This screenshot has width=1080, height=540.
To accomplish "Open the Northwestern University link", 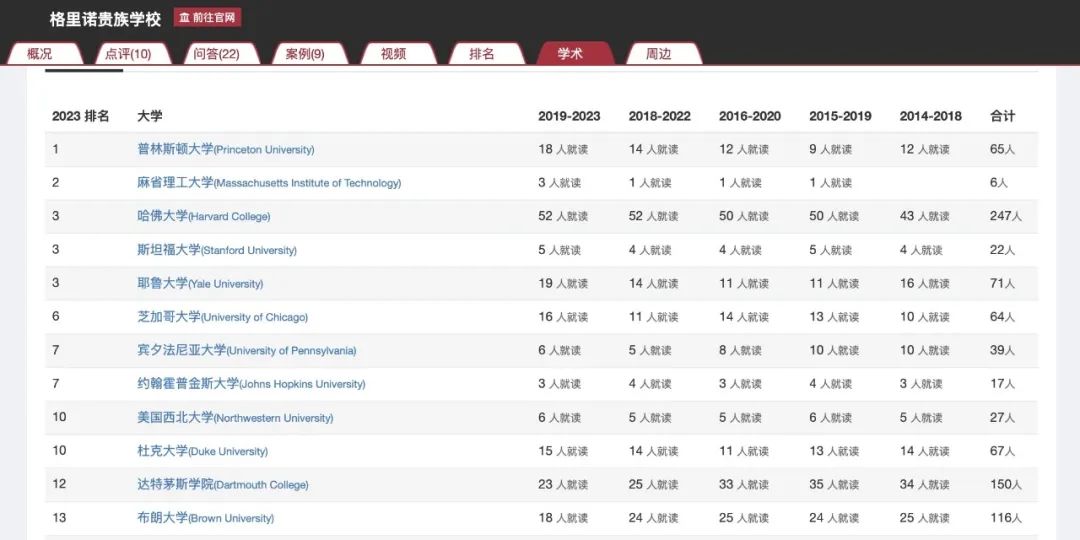I will coord(235,417).
